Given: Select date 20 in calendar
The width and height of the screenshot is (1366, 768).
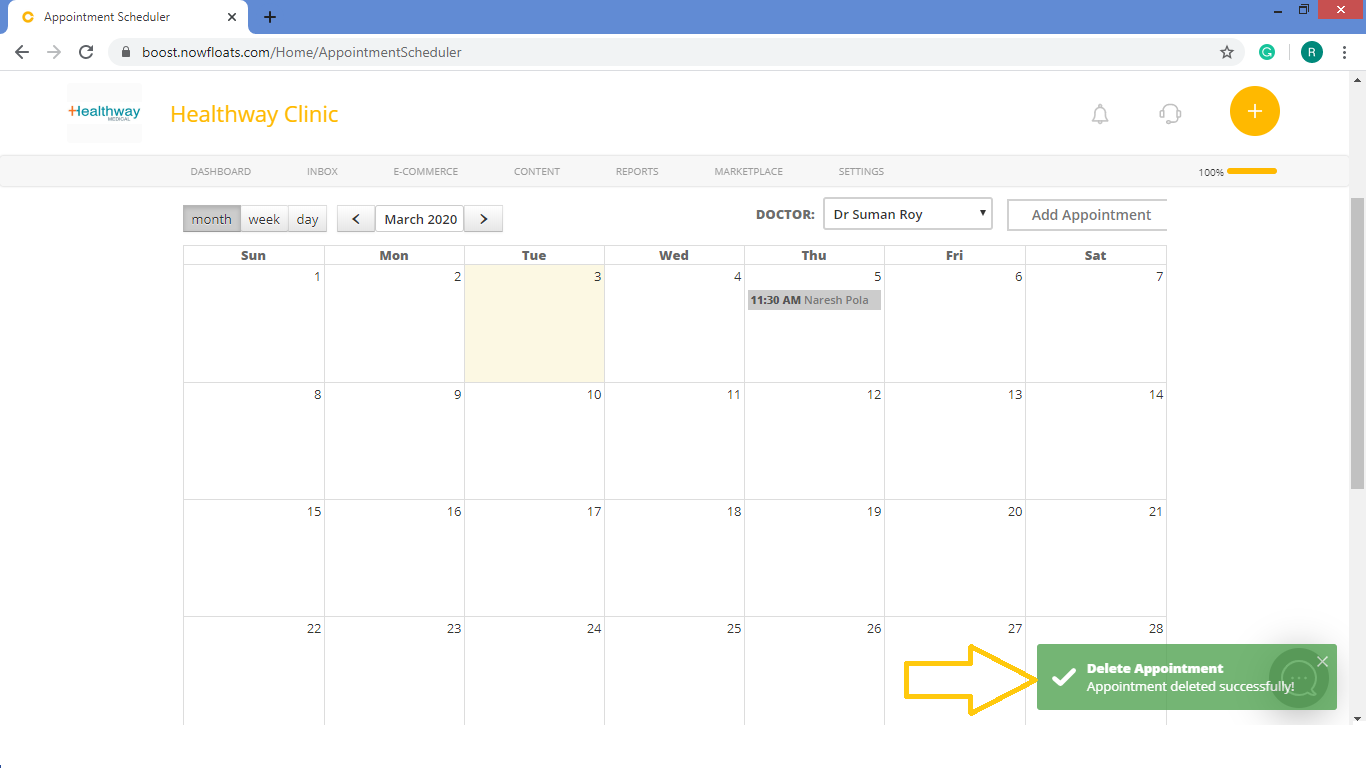Looking at the screenshot, I should [1015, 512].
